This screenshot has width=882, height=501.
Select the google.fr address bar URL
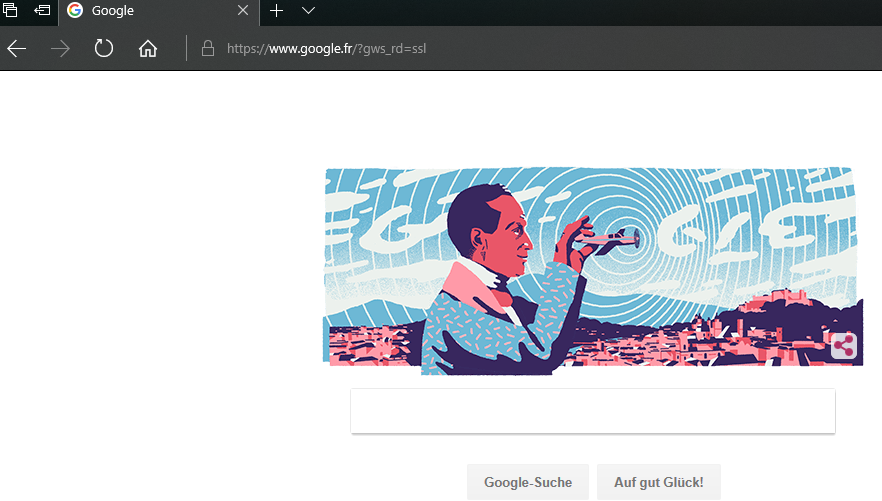pyautogui.click(x=326, y=49)
